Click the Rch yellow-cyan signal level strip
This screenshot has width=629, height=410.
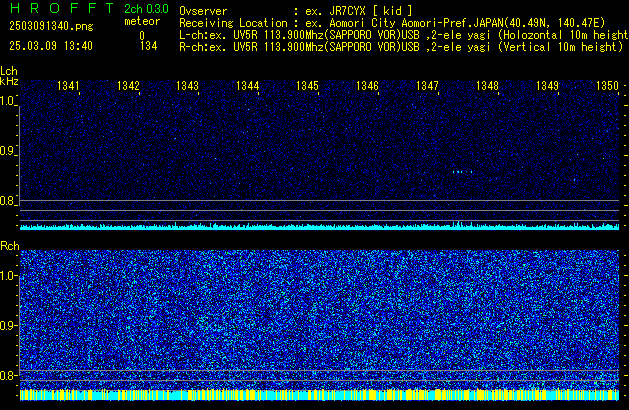[319, 395]
